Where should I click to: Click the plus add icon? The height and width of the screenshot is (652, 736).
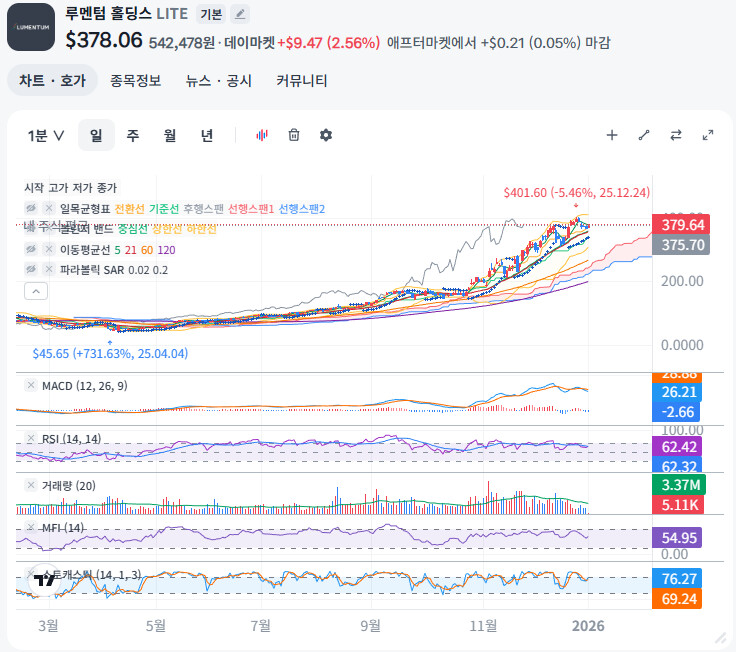pyautogui.click(x=612, y=135)
